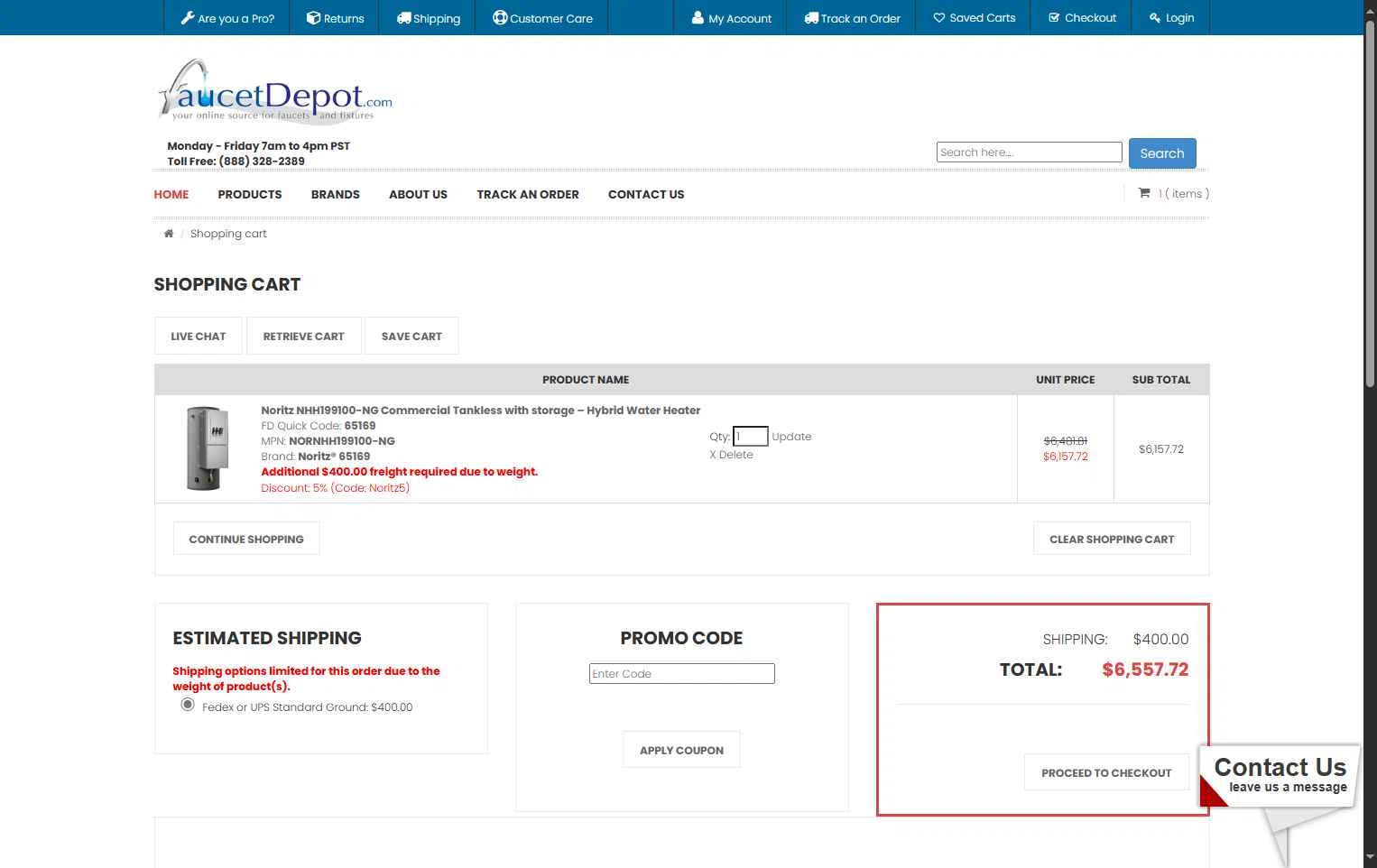Open the Contact Us leave a message widget
This screenshot has width=1377, height=868.
coord(1280,776)
